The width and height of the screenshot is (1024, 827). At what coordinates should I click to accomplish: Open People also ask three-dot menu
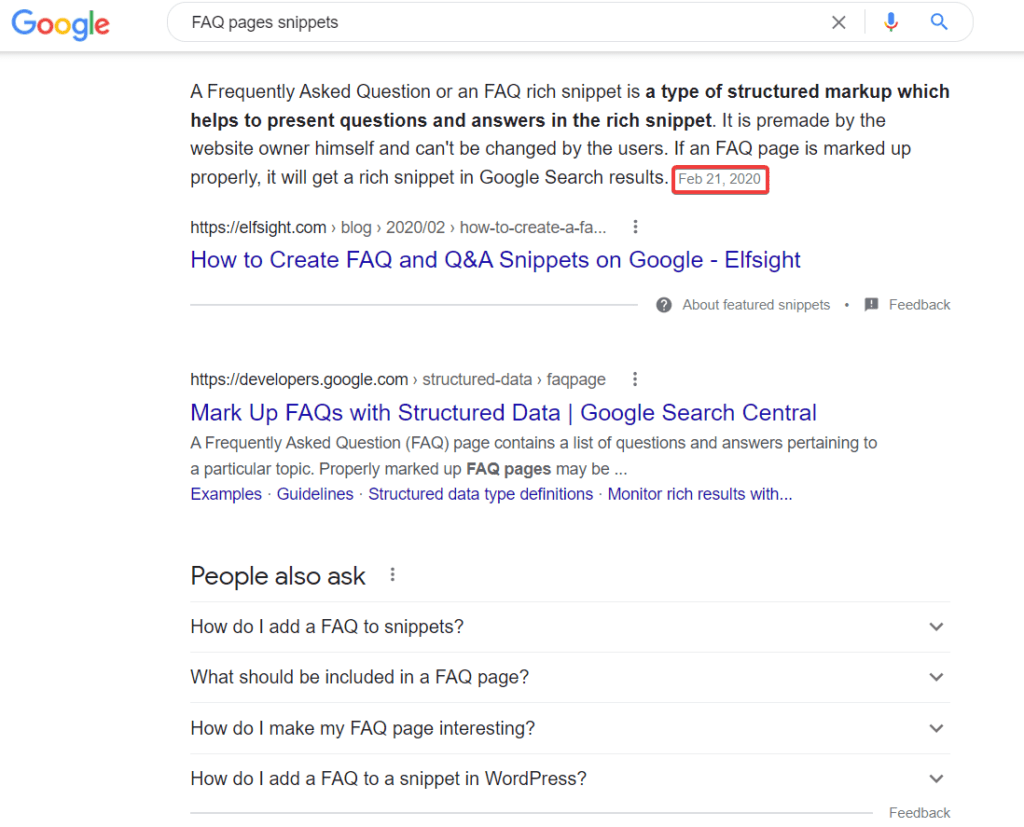pyautogui.click(x=393, y=575)
